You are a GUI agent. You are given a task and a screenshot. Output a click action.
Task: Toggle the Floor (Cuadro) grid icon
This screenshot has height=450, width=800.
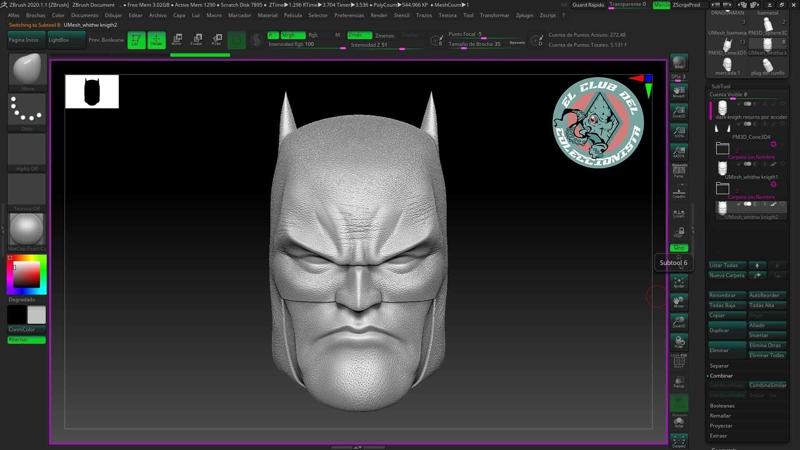point(679,192)
